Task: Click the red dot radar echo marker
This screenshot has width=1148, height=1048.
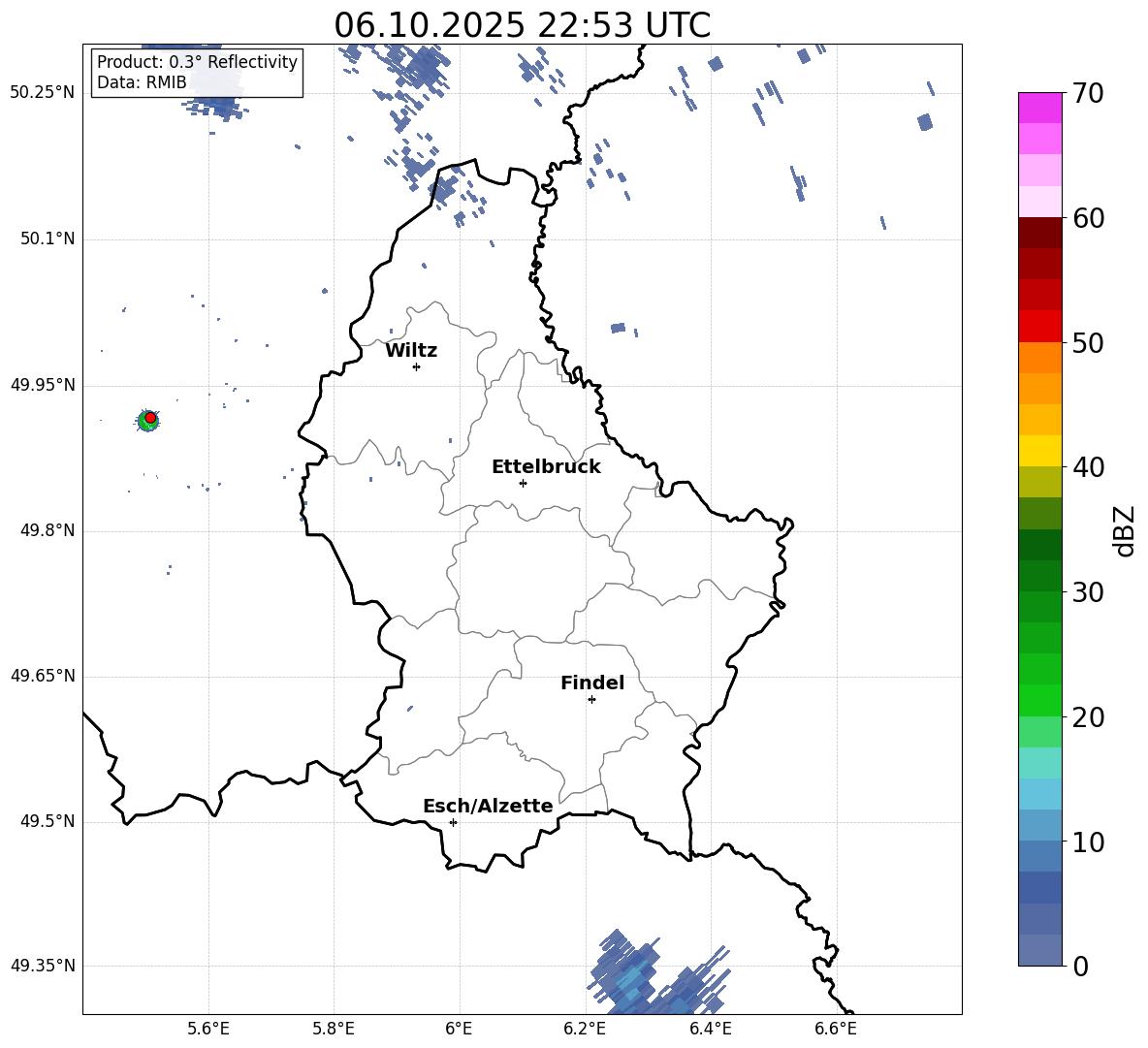Action: 150,417
